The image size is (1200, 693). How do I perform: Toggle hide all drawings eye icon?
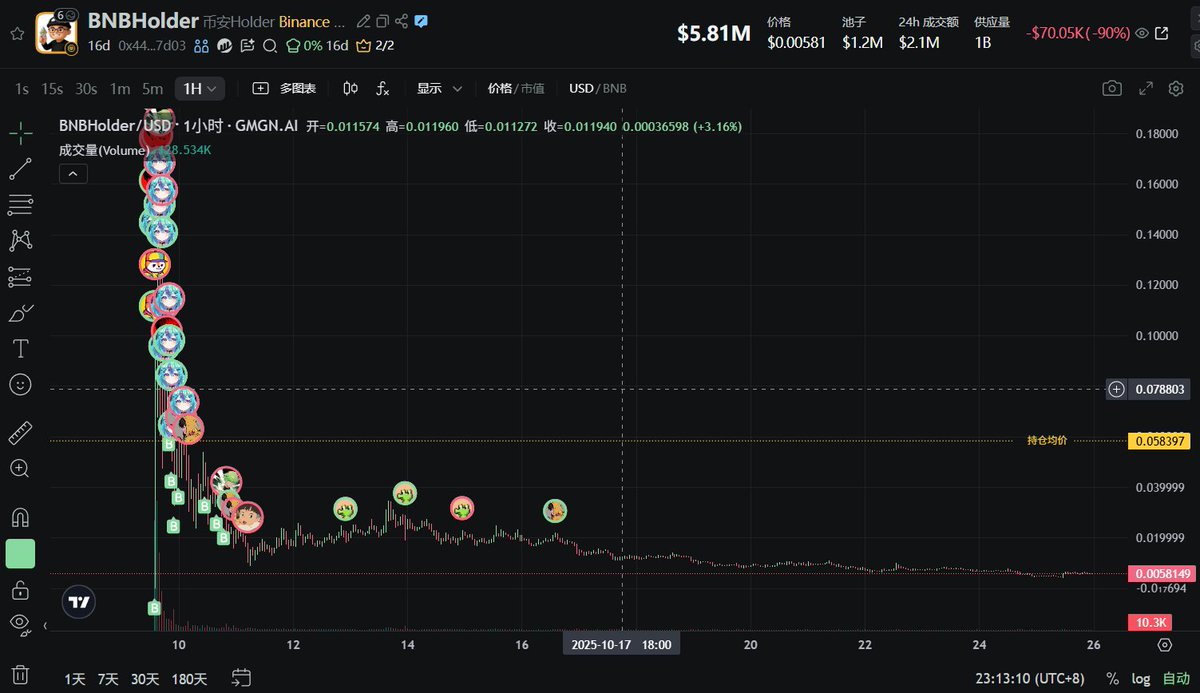20,625
